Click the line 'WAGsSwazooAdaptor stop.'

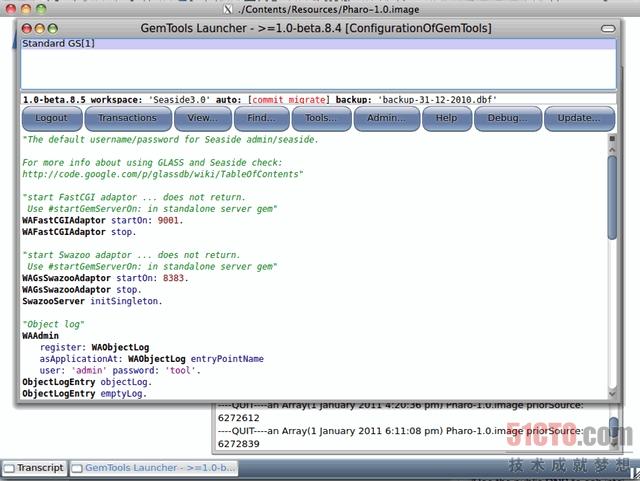point(82,289)
